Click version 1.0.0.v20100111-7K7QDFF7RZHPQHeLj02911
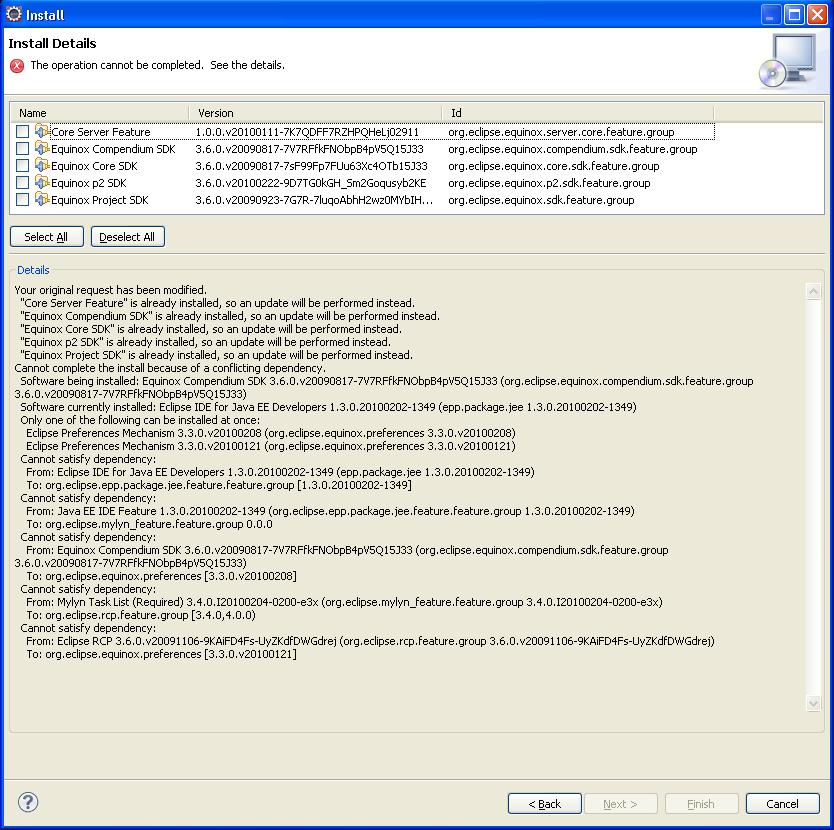834x830 pixels. tap(307, 132)
